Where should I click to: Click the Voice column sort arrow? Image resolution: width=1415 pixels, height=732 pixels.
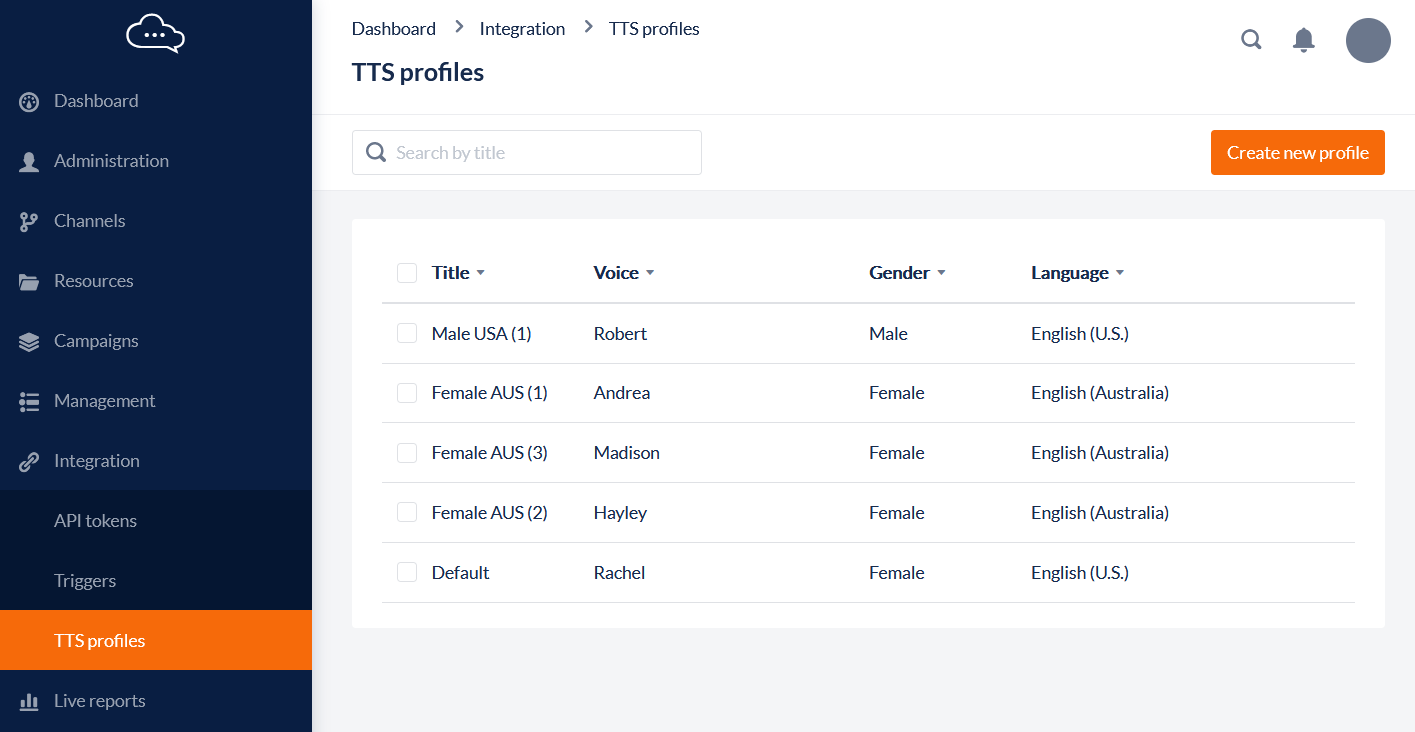click(650, 273)
